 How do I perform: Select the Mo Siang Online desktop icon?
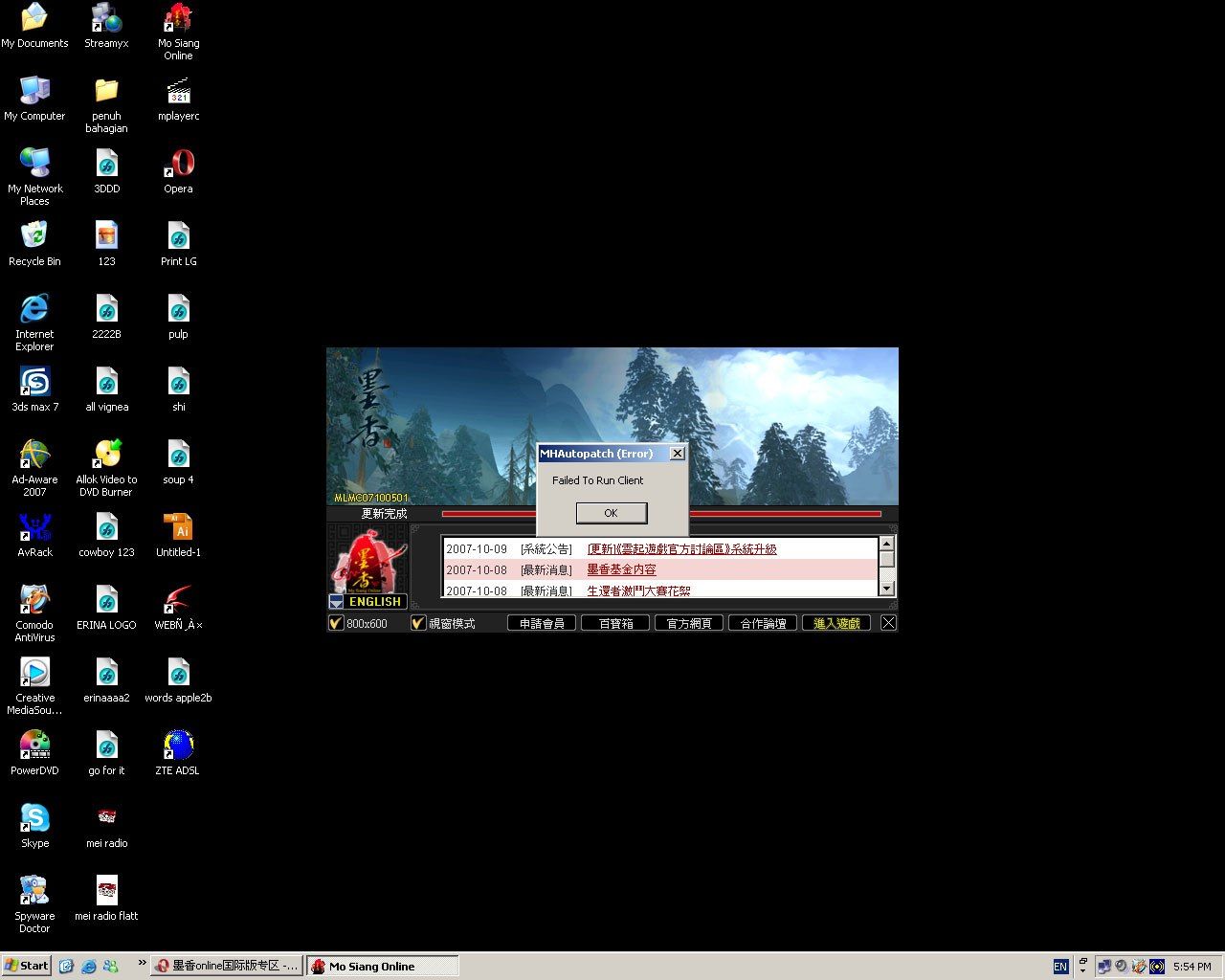click(x=178, y=33)
